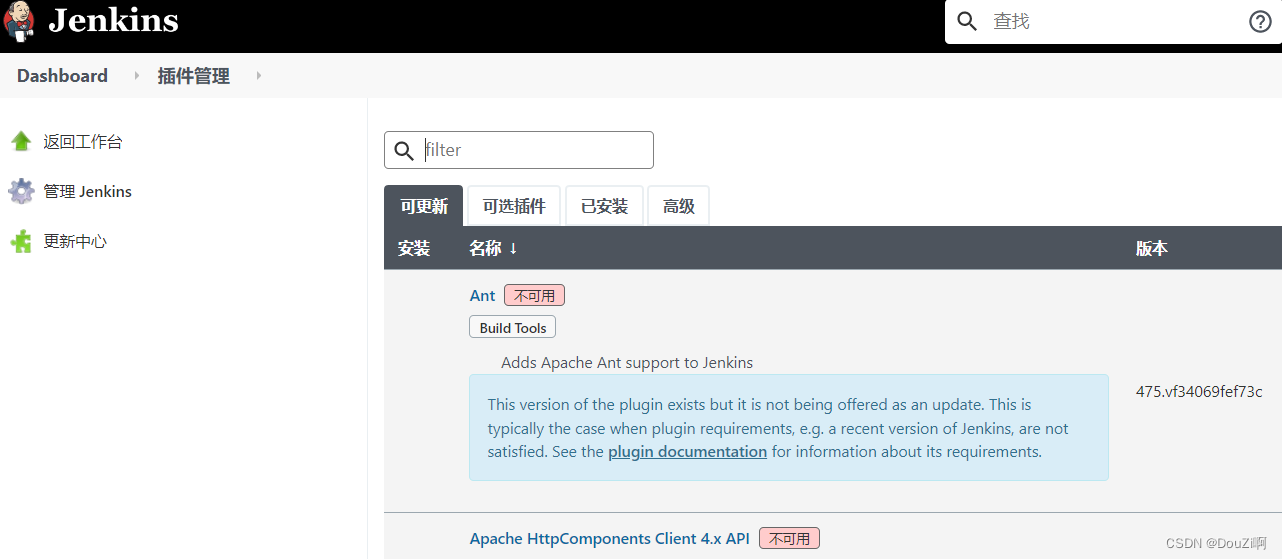Click the Ant version 475.vf34069fef73c
This screenshot has width=1282, height=559.
click(x=1199, y=392)
